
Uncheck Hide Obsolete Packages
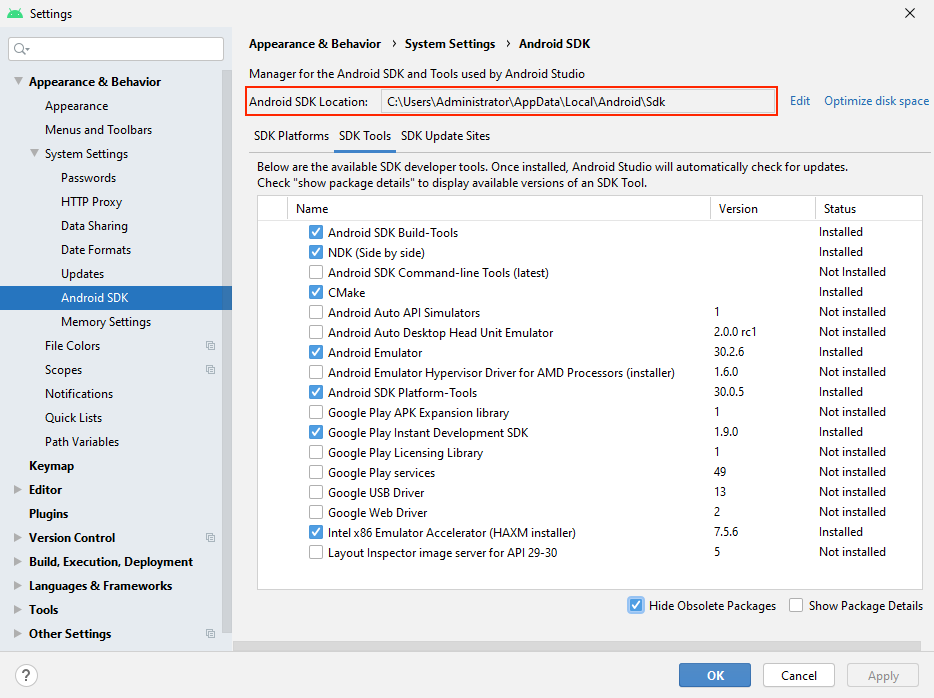636,605
